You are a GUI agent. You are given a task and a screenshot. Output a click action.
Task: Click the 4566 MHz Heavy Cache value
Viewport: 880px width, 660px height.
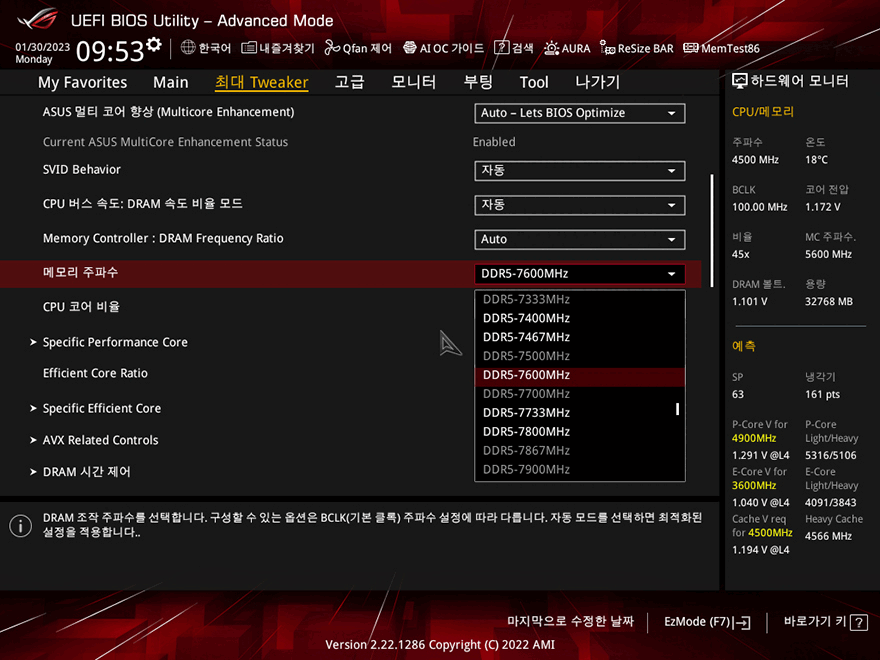pyautogui.click(x=828, y=536)
